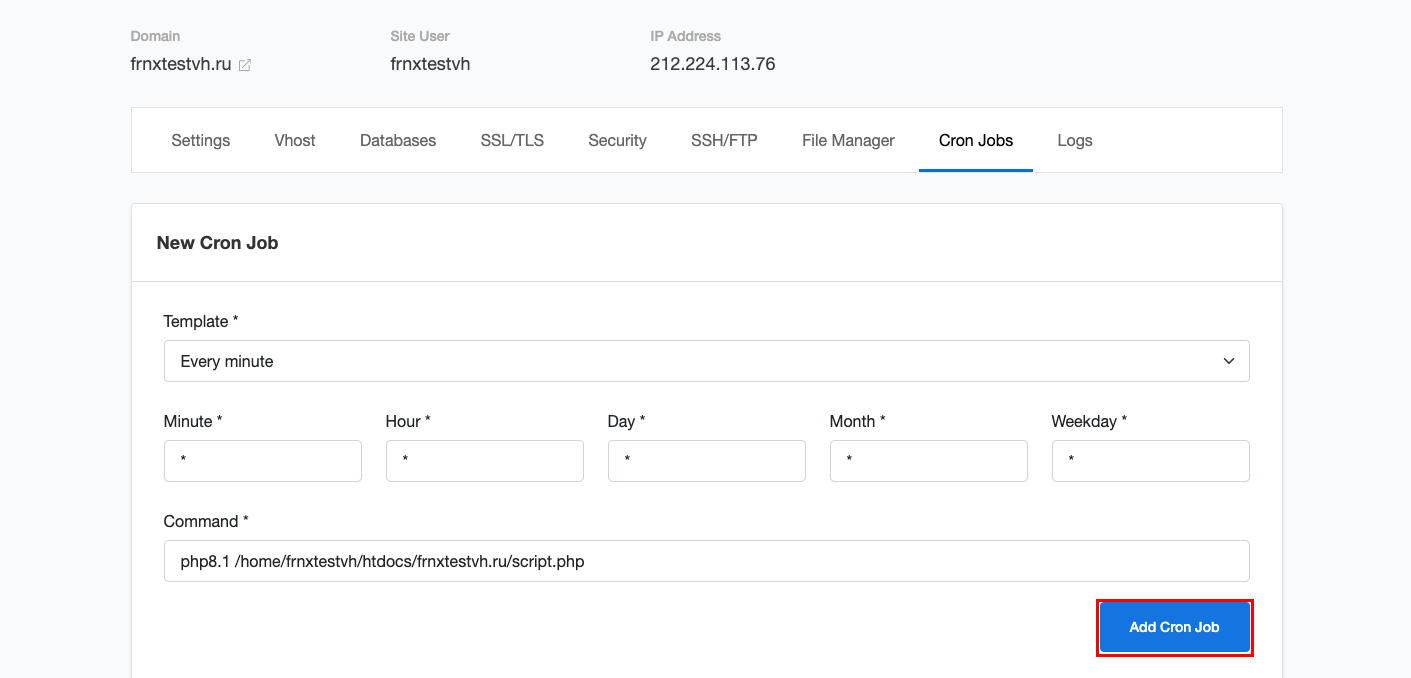Select the IP address 212.224.113.76
Screen dimensions: 1411x678
click(713, 64)
